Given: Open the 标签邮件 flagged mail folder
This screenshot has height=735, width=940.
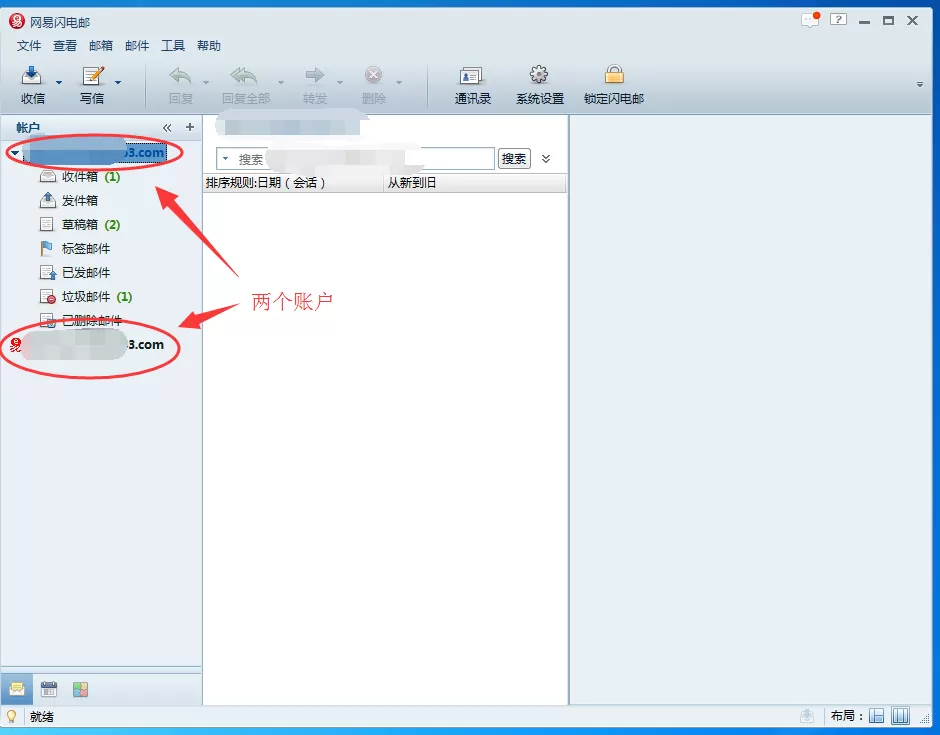Looking at the screenshot, I should coord(74,248).
